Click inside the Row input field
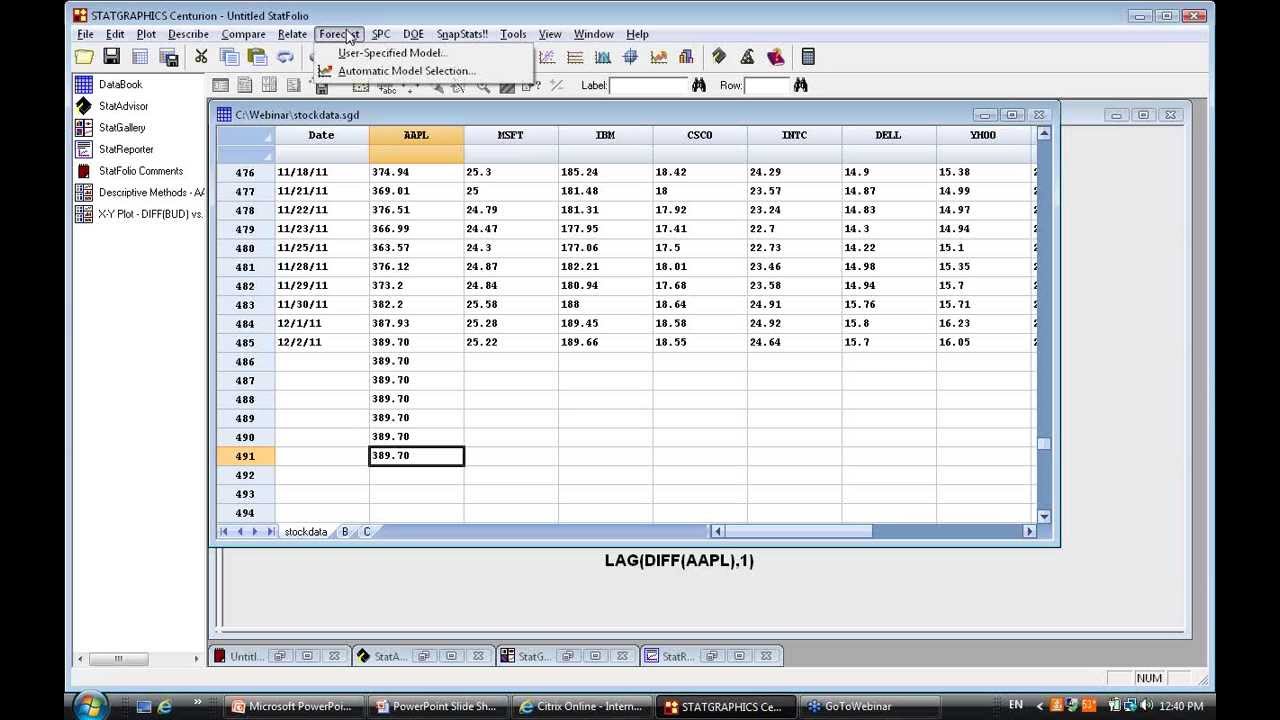This screenshot has height=720, width=1280. (x=767, y=86)
